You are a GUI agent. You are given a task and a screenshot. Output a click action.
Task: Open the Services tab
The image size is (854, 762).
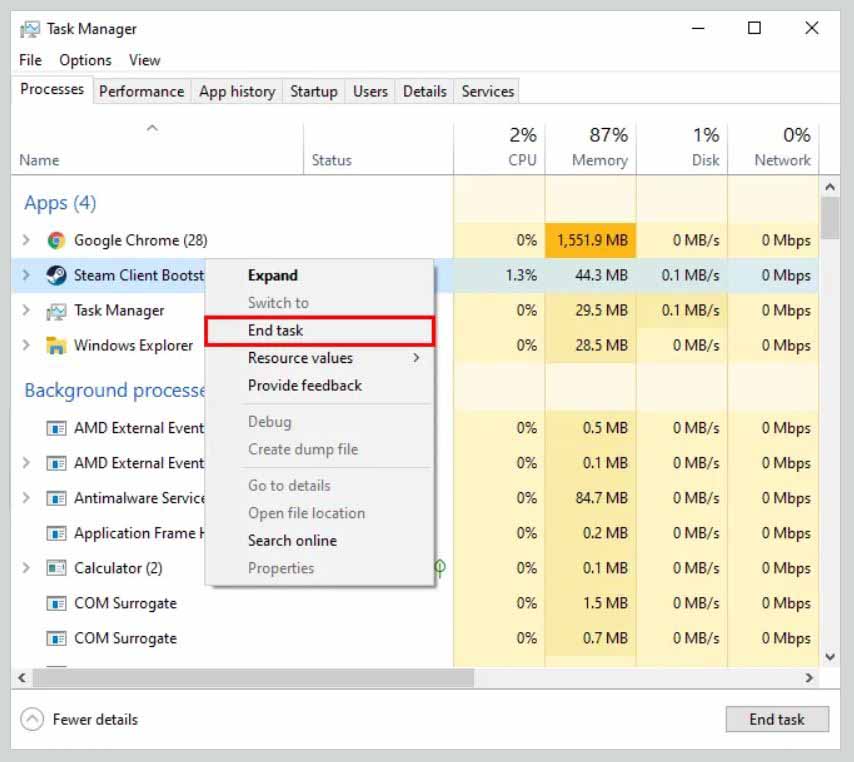point(487,91)
